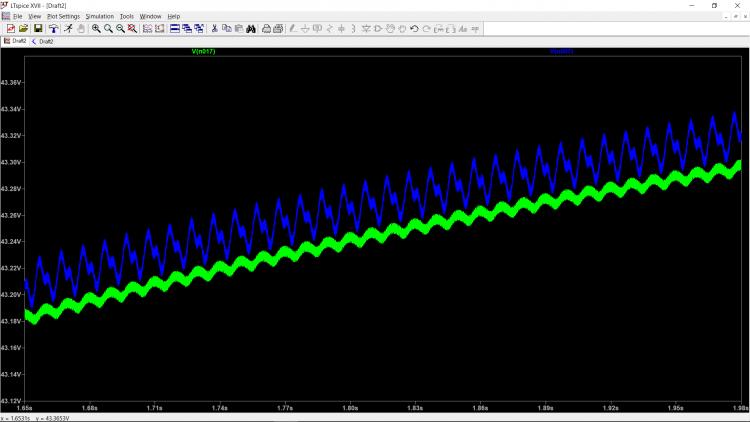The height and width of the screenshot is (422, 750).
Task: Open the Tools menu
Action: 126,17
